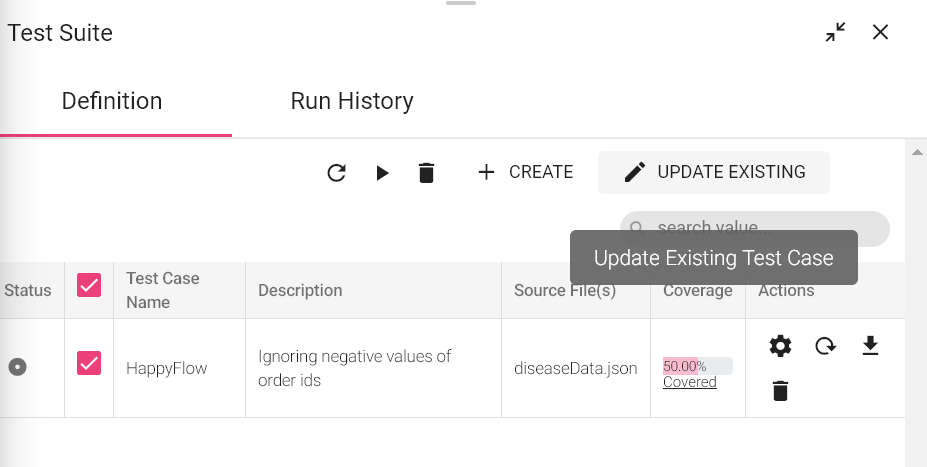927x467 pixels.
Task: Click the CREATE button
Action: pyautogui.click(x=525, y=172)
